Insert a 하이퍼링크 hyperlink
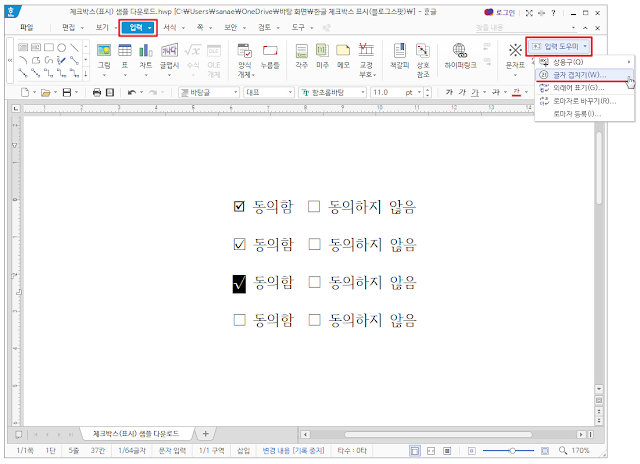This screenshot has height=464, width=640. pos(460,51)
